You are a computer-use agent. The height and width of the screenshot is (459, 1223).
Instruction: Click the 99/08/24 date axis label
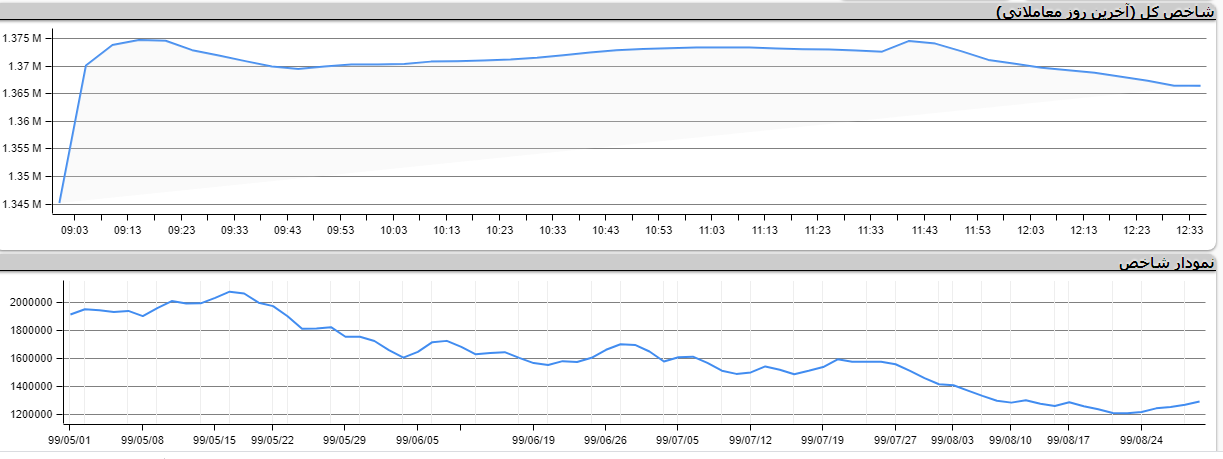point(1142,439)
